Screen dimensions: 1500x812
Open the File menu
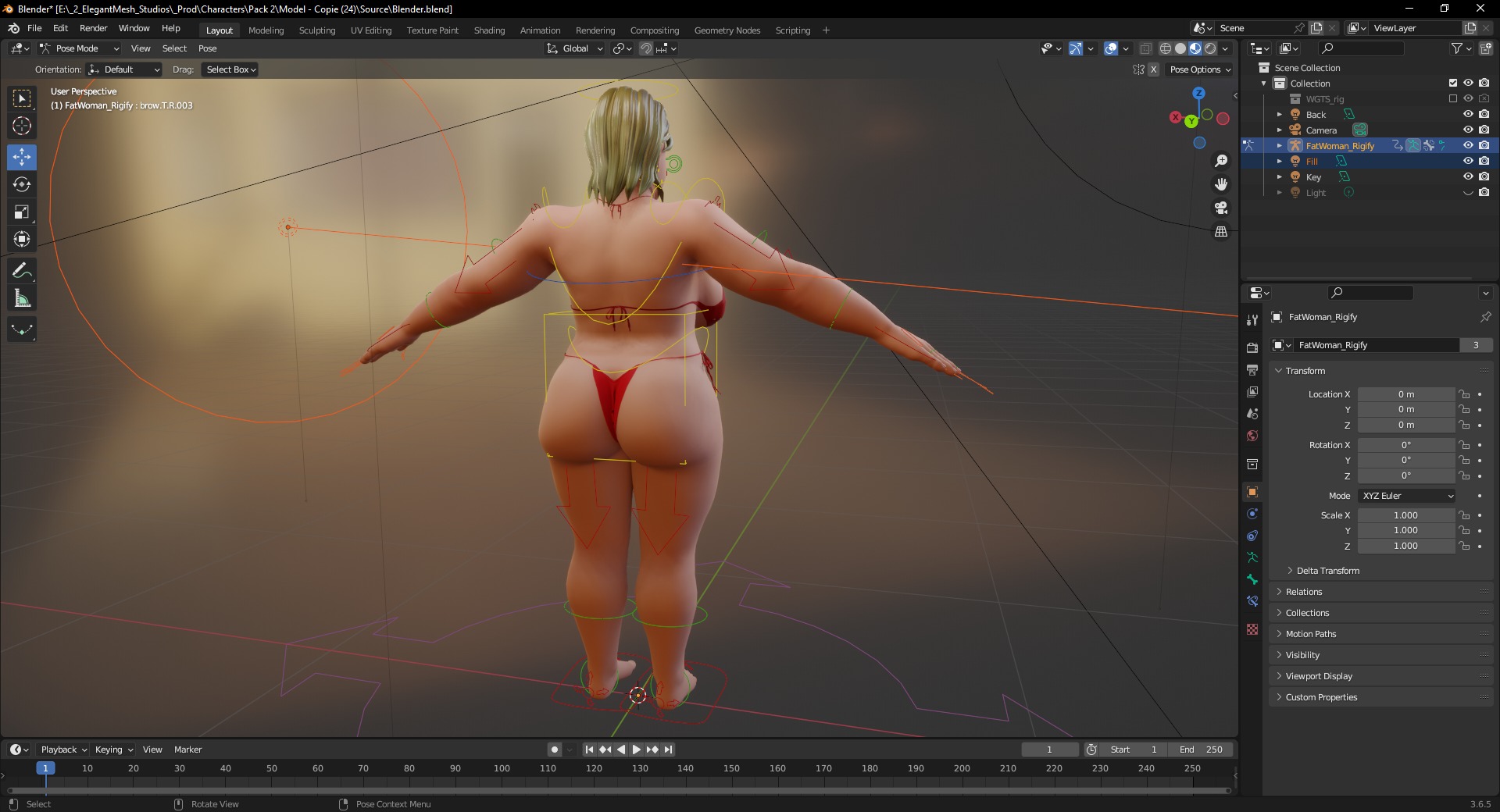click(34, 28)
